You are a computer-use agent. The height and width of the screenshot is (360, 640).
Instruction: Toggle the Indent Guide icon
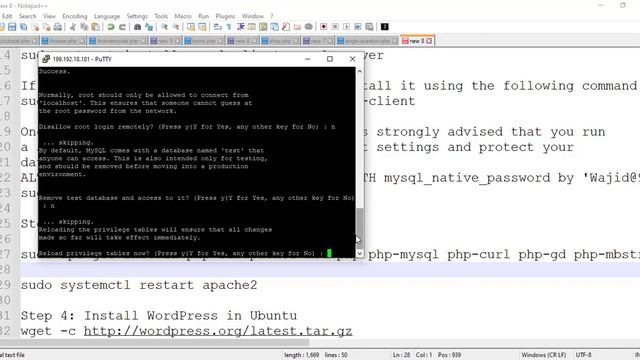(240, 27)
